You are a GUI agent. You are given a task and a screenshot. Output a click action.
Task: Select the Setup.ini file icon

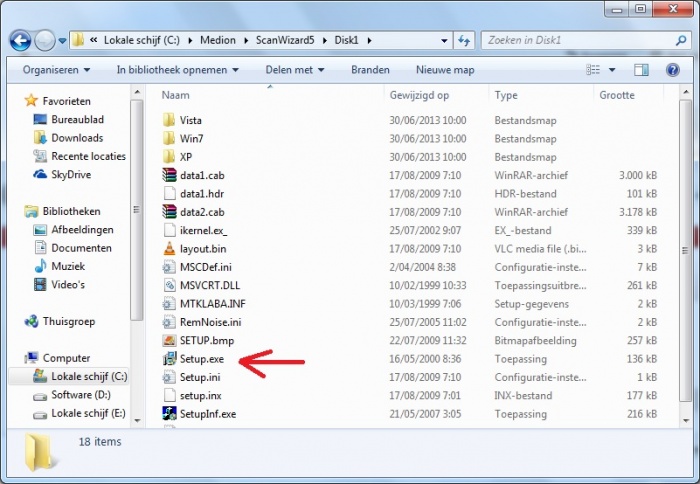pyautogui.click(x=169, y=377)
